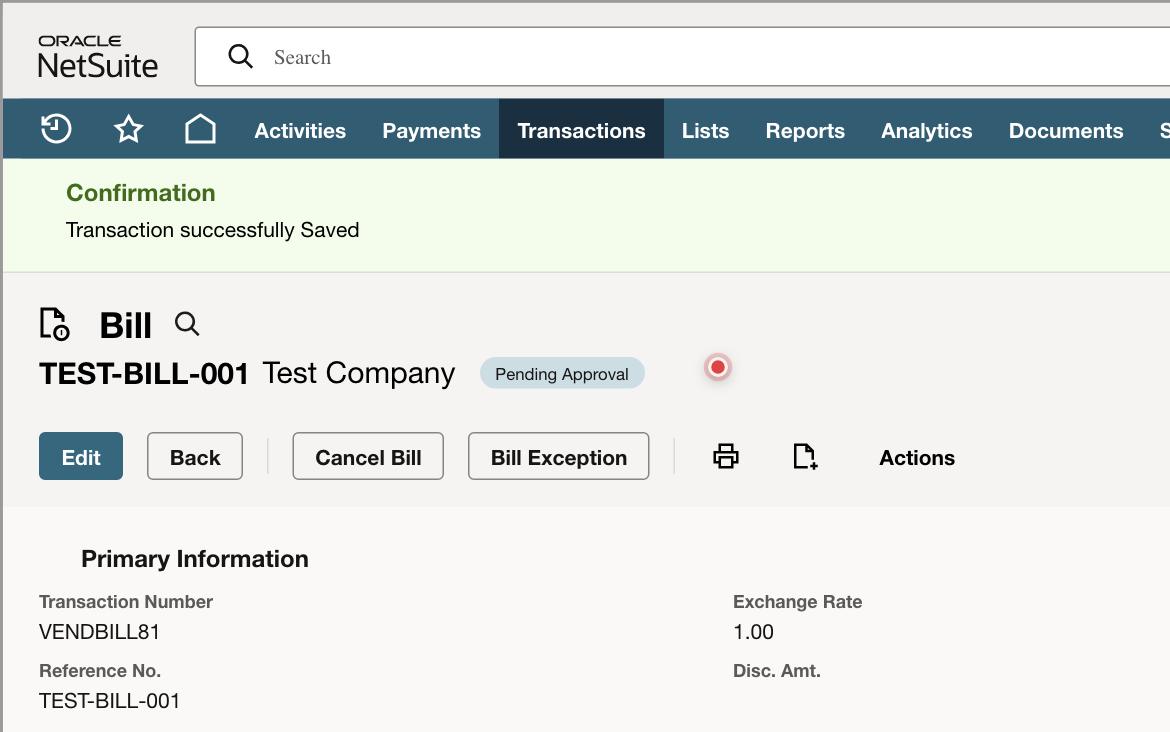Open the Activities menu
The image size is (1170, 732).
coord(300,131)
